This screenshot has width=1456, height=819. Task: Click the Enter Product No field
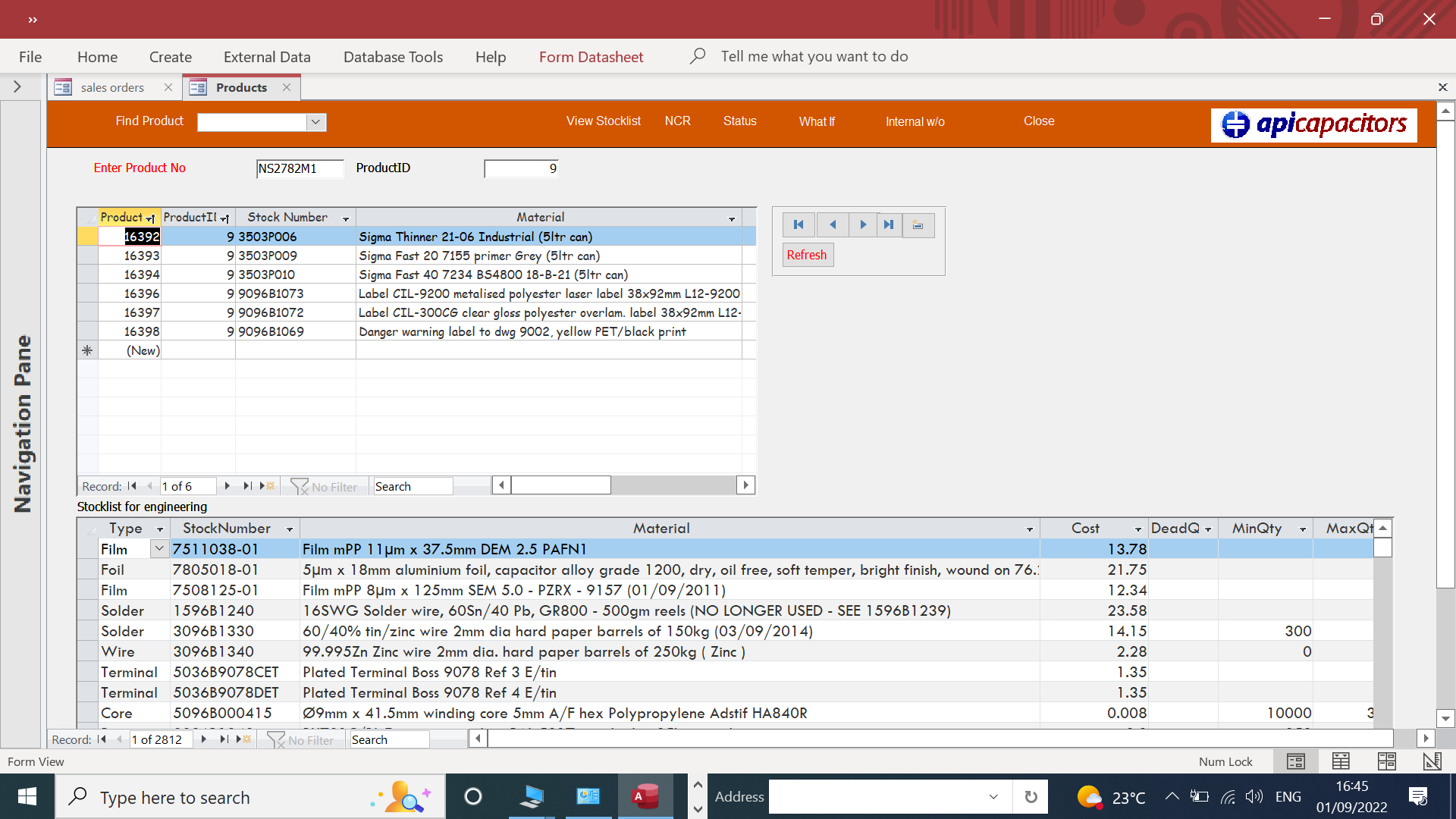(299, 168)
